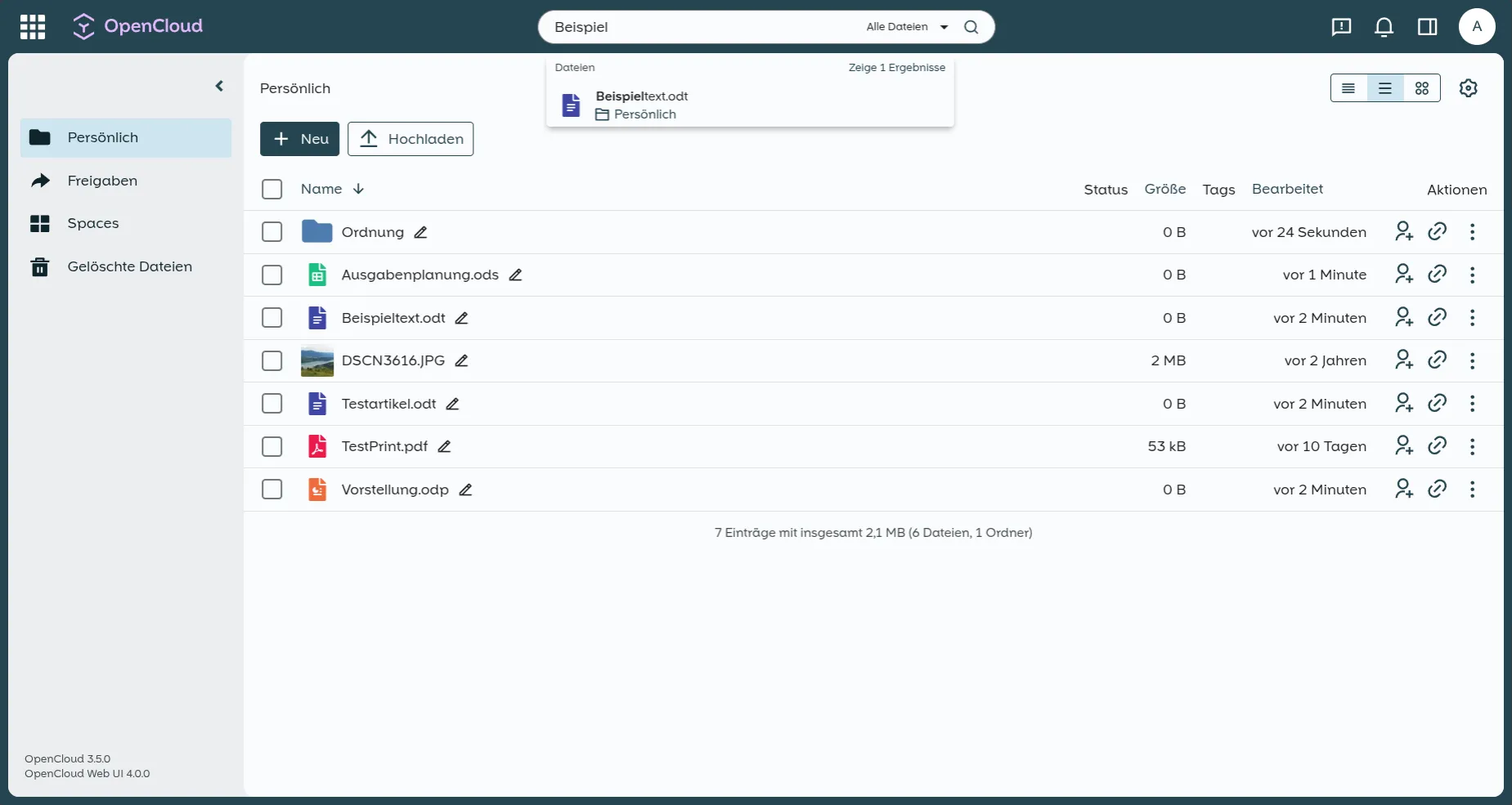
Task: Switch to grid view layout
Action: coord(1422,87)
